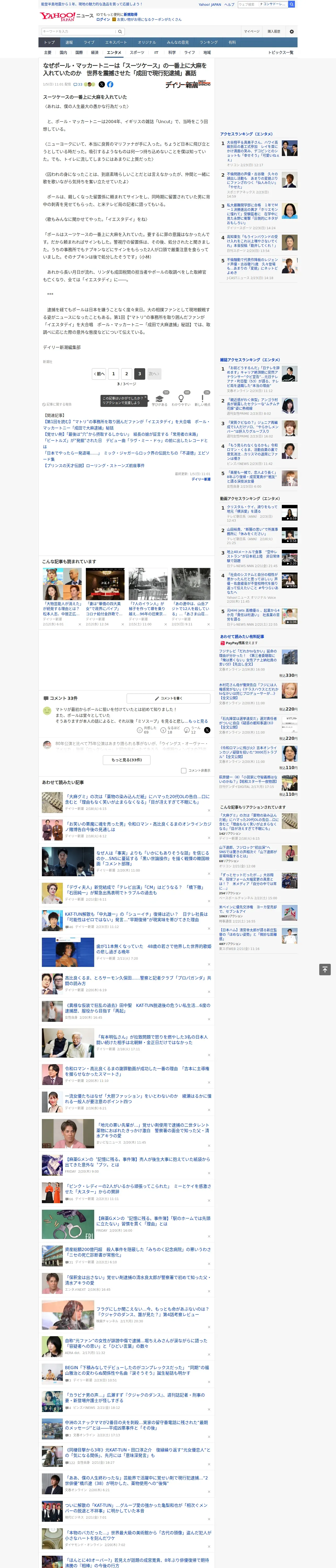Select 科学 category
Image resolution: width=336 pixels, height=1568 pixels.
click(172, 52)
